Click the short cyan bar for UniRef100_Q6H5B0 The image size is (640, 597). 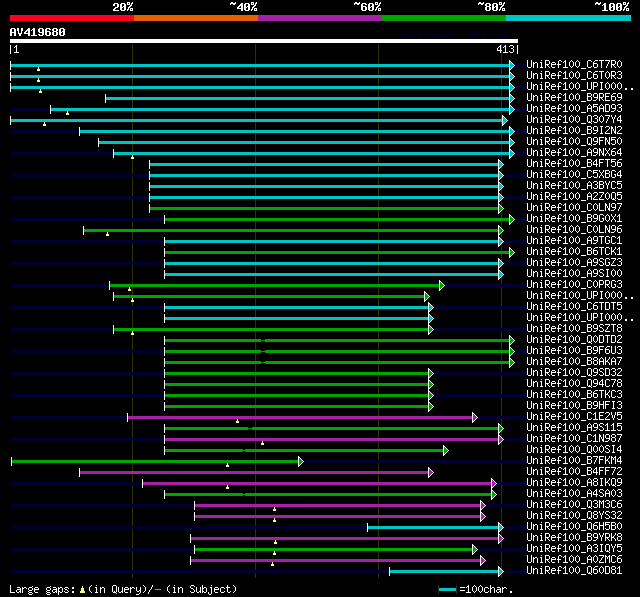coord(435,528)
